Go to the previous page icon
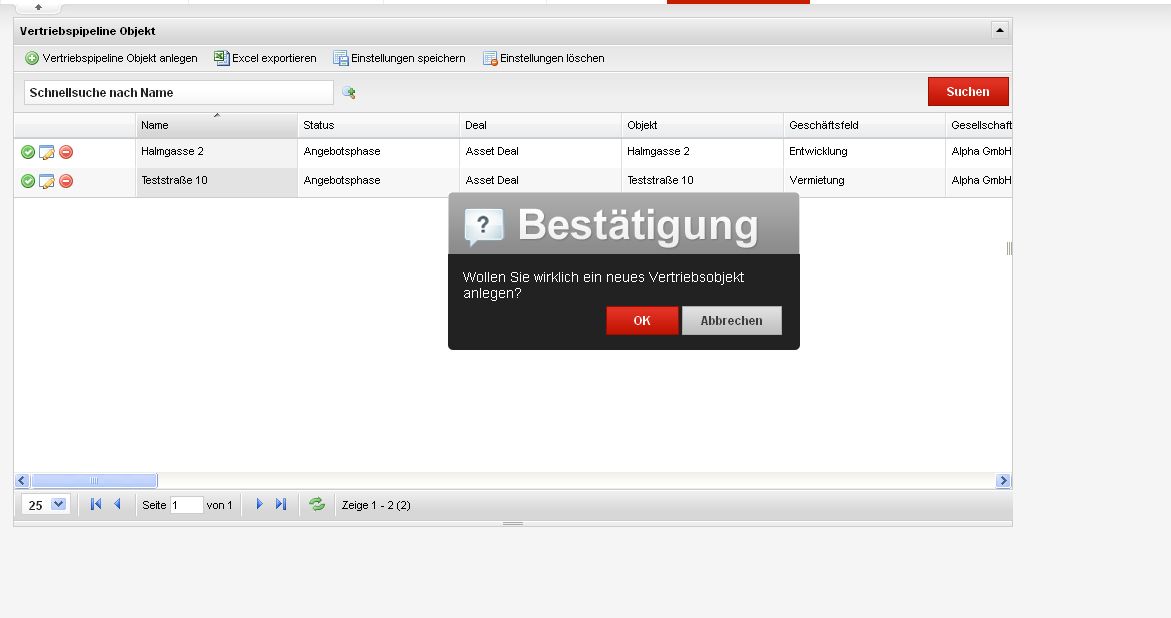Screen dimensions: 1171x618 click(117, 505)
